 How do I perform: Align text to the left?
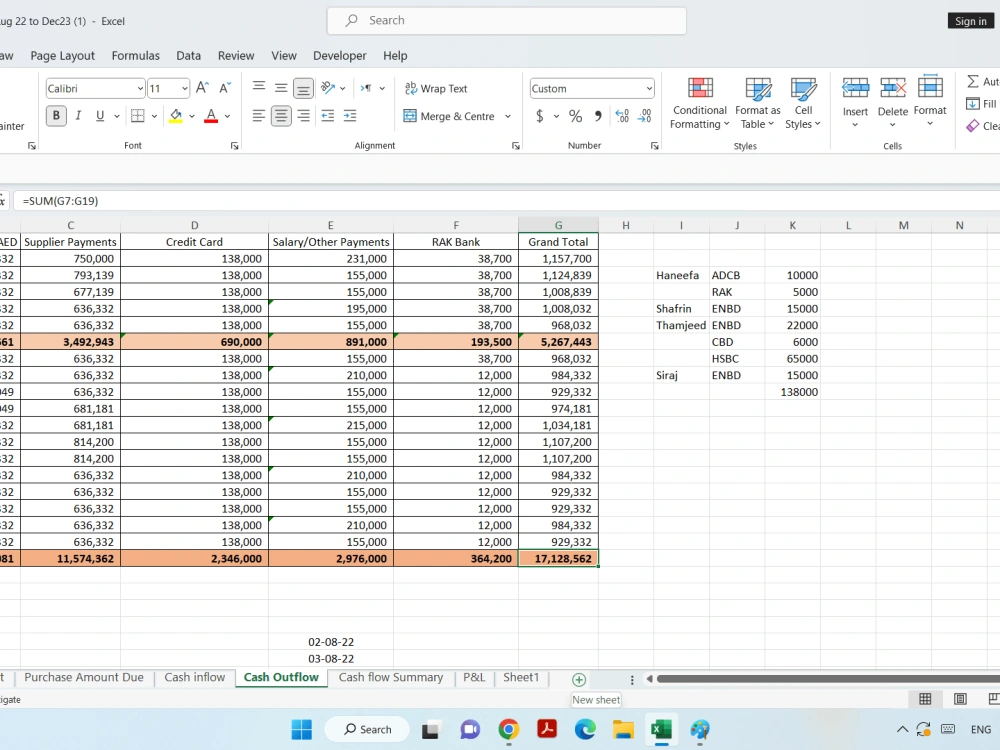pos(258,115)
